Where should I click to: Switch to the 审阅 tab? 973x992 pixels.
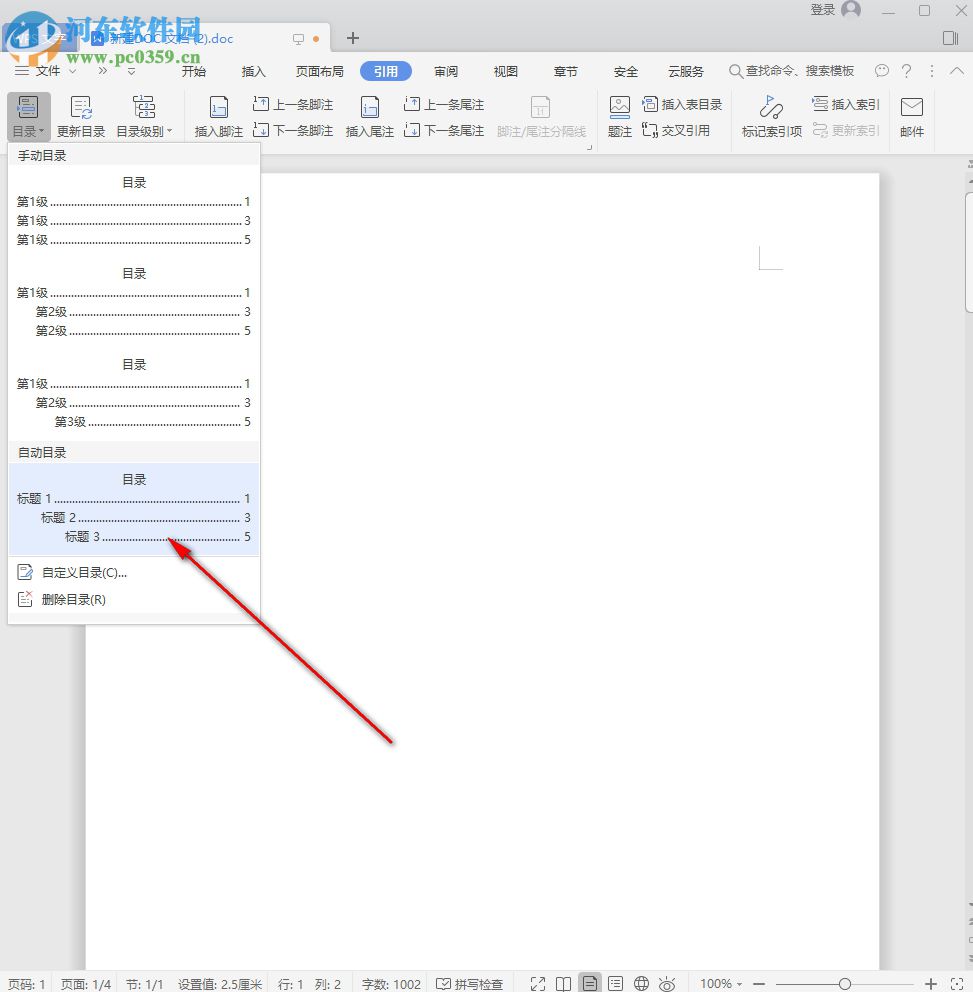445,71
